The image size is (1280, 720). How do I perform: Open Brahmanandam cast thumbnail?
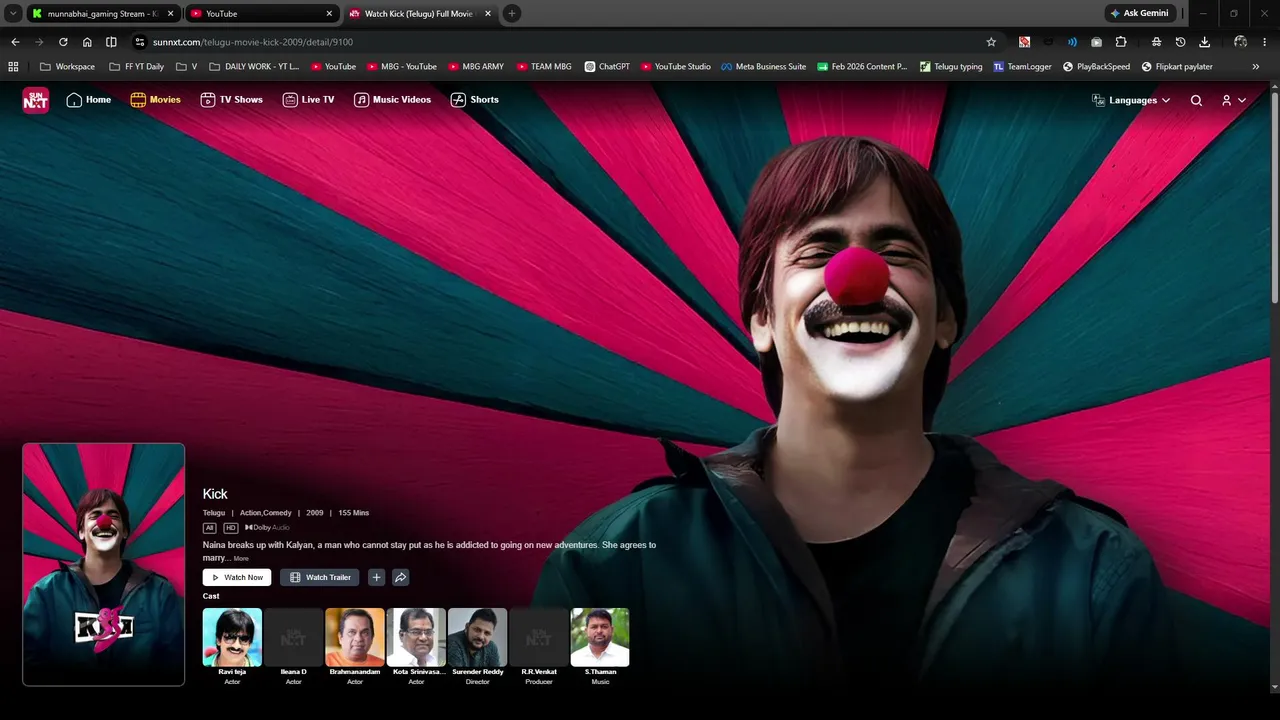point(355,637)
